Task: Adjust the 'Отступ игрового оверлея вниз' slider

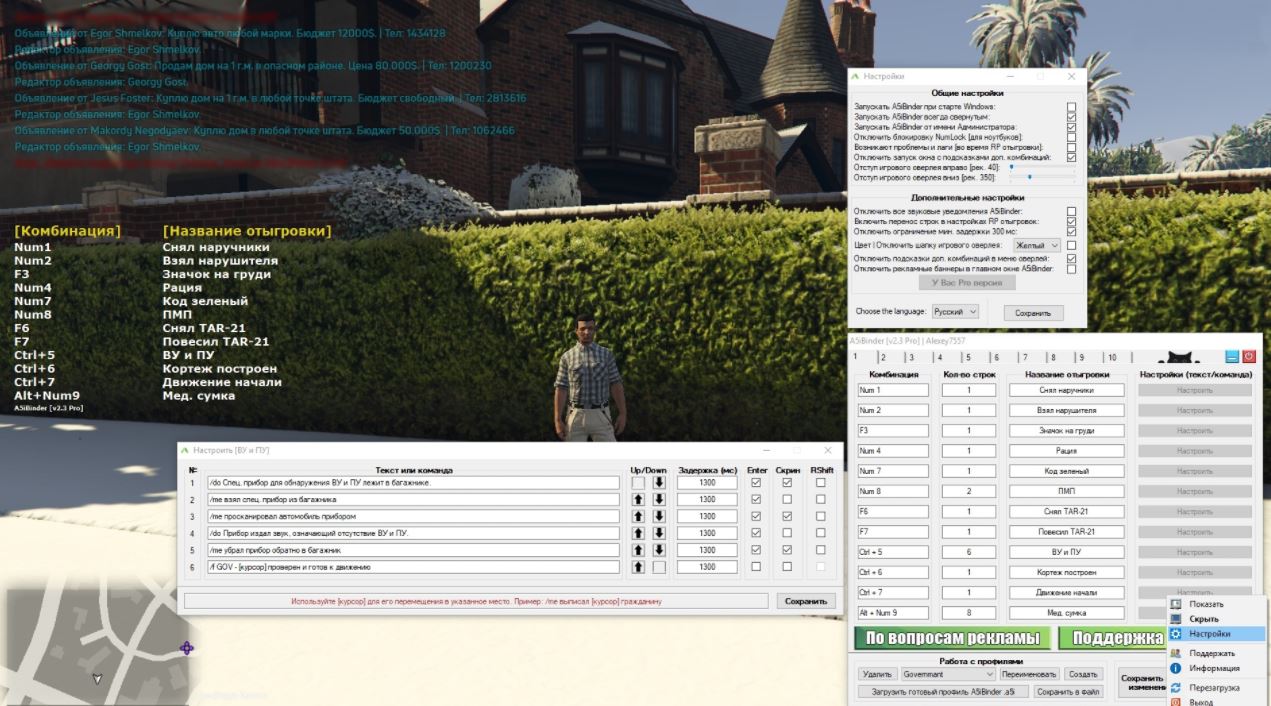Action: (1041, 177)
